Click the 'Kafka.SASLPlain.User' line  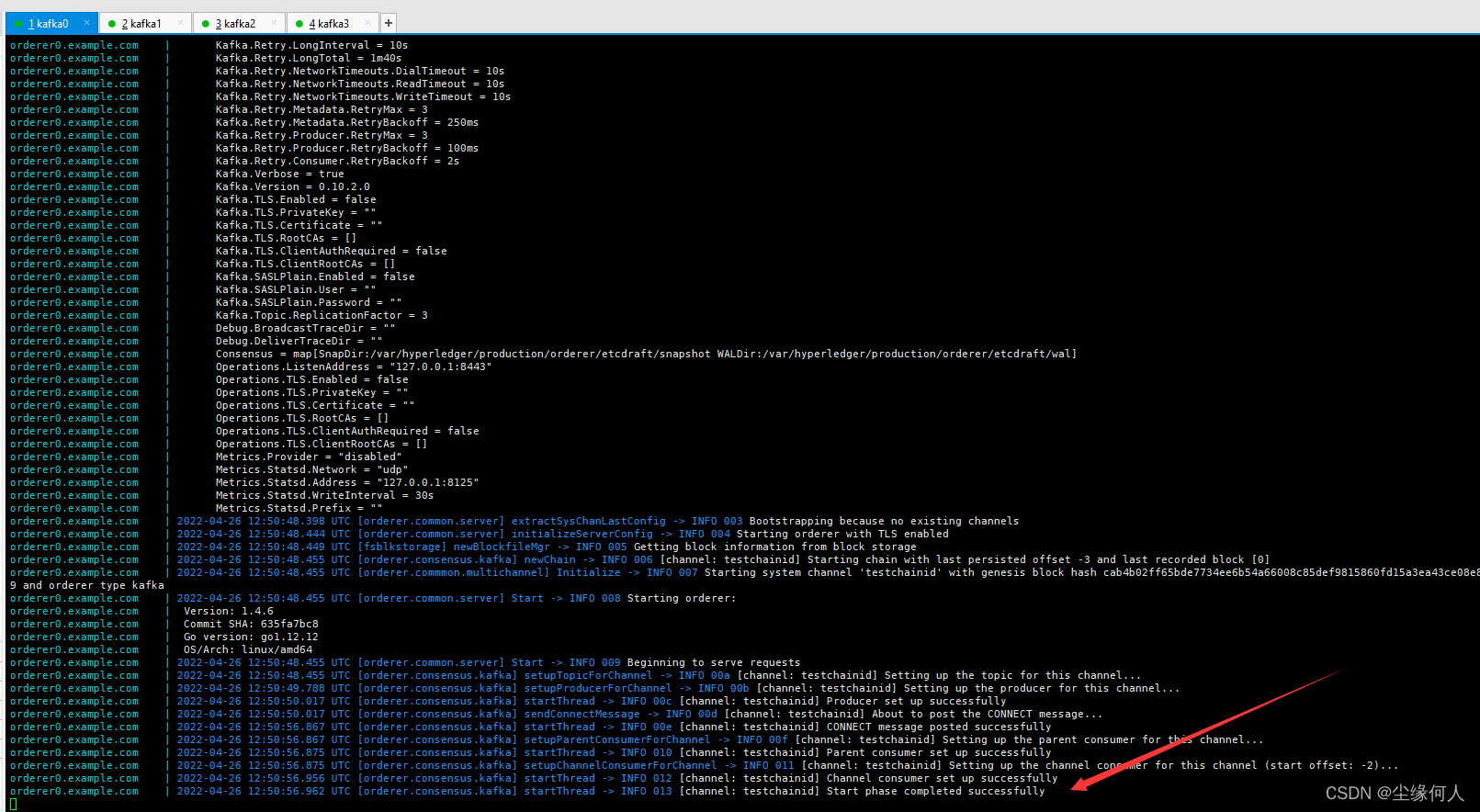296,289
